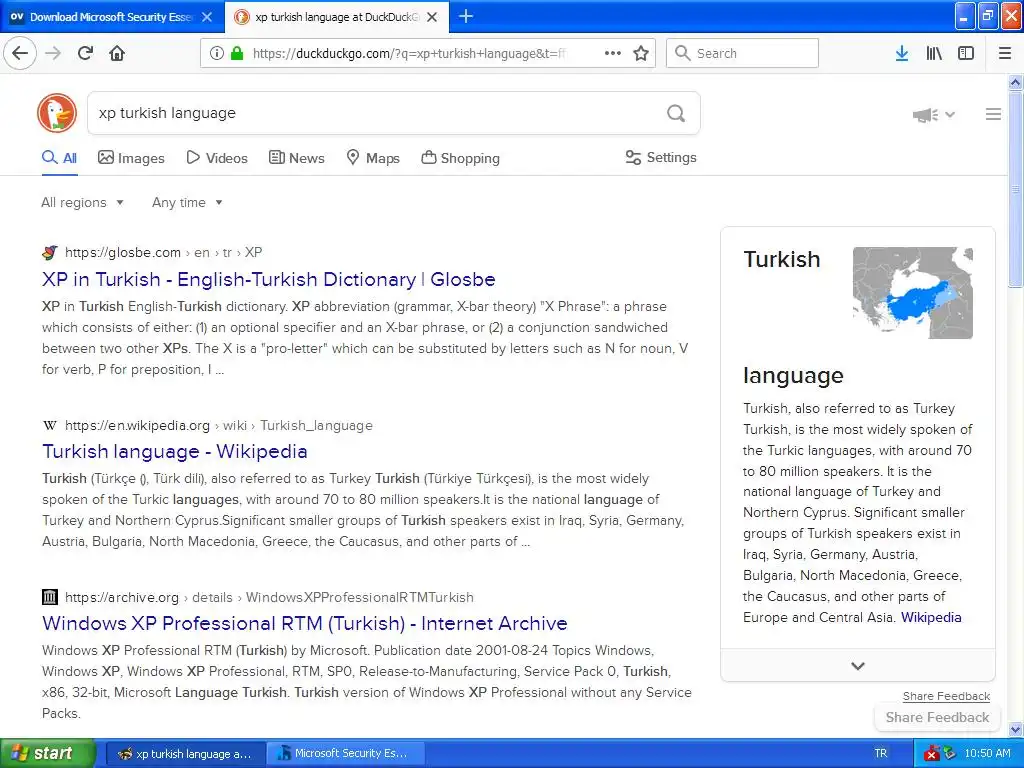
Task: Switch to Maps results
Action: [x=373, y=158]
